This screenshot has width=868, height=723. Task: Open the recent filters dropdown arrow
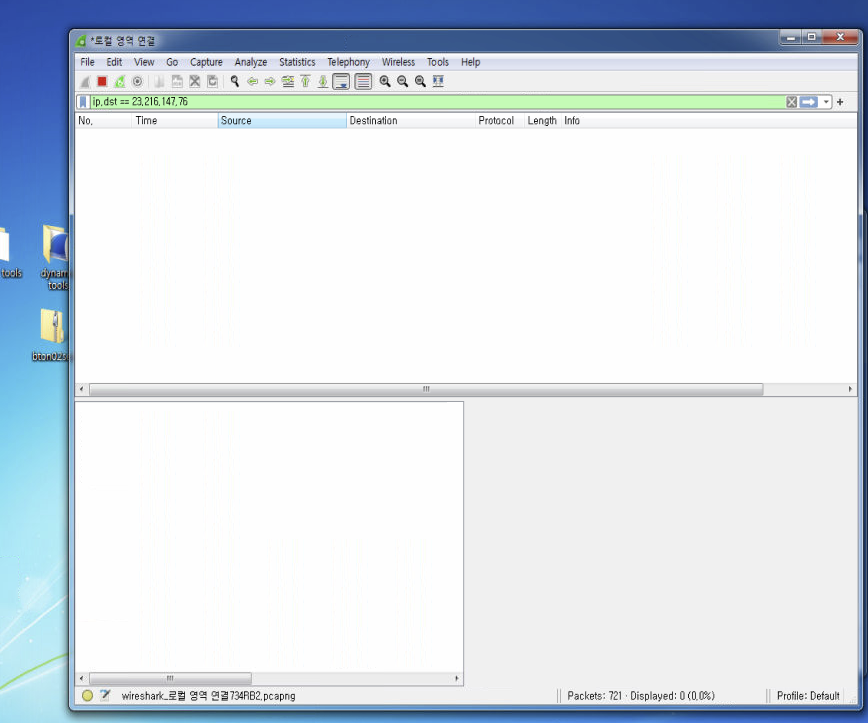pyautogui.click(x=826, y=102)
